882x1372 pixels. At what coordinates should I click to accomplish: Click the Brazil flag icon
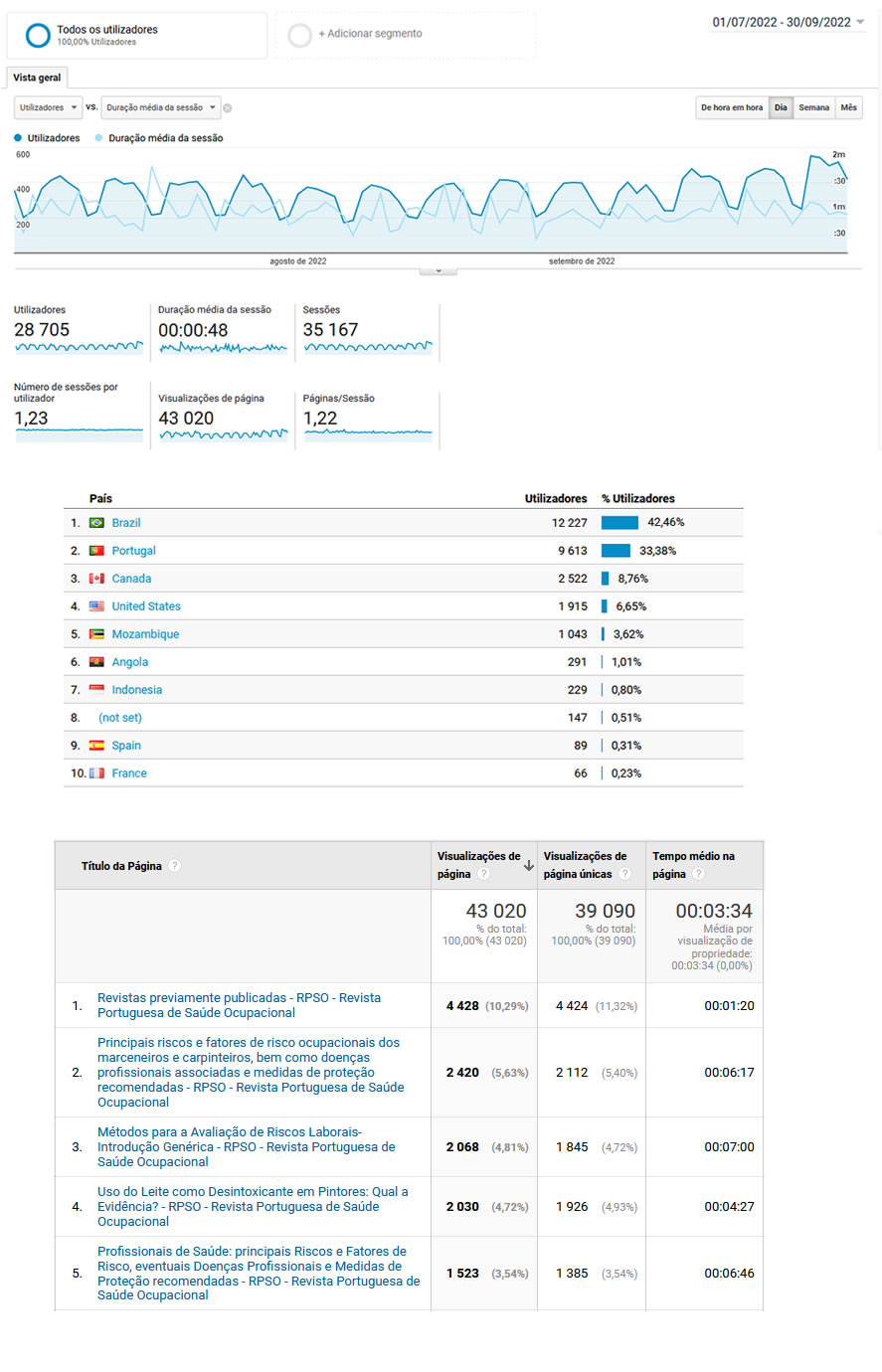tap(96, 523)
